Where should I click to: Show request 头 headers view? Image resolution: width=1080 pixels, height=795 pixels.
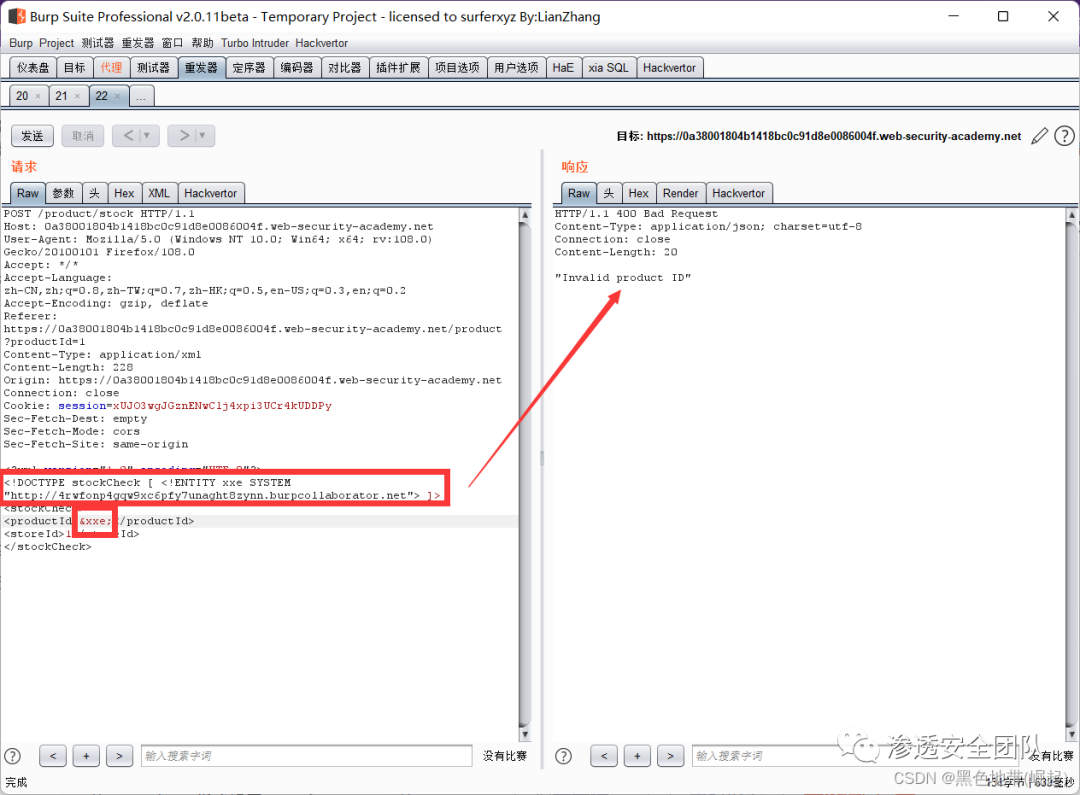tap(94, 193)
